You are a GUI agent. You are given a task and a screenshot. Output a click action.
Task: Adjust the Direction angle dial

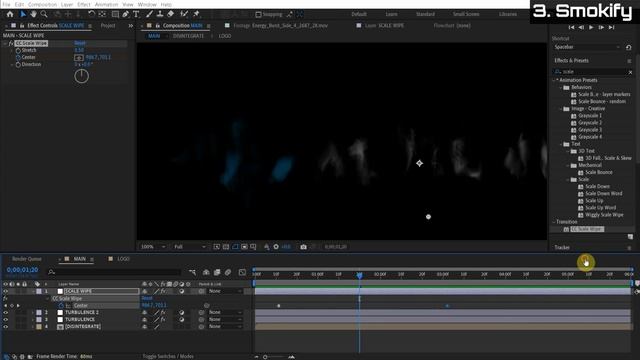(82, 76)
